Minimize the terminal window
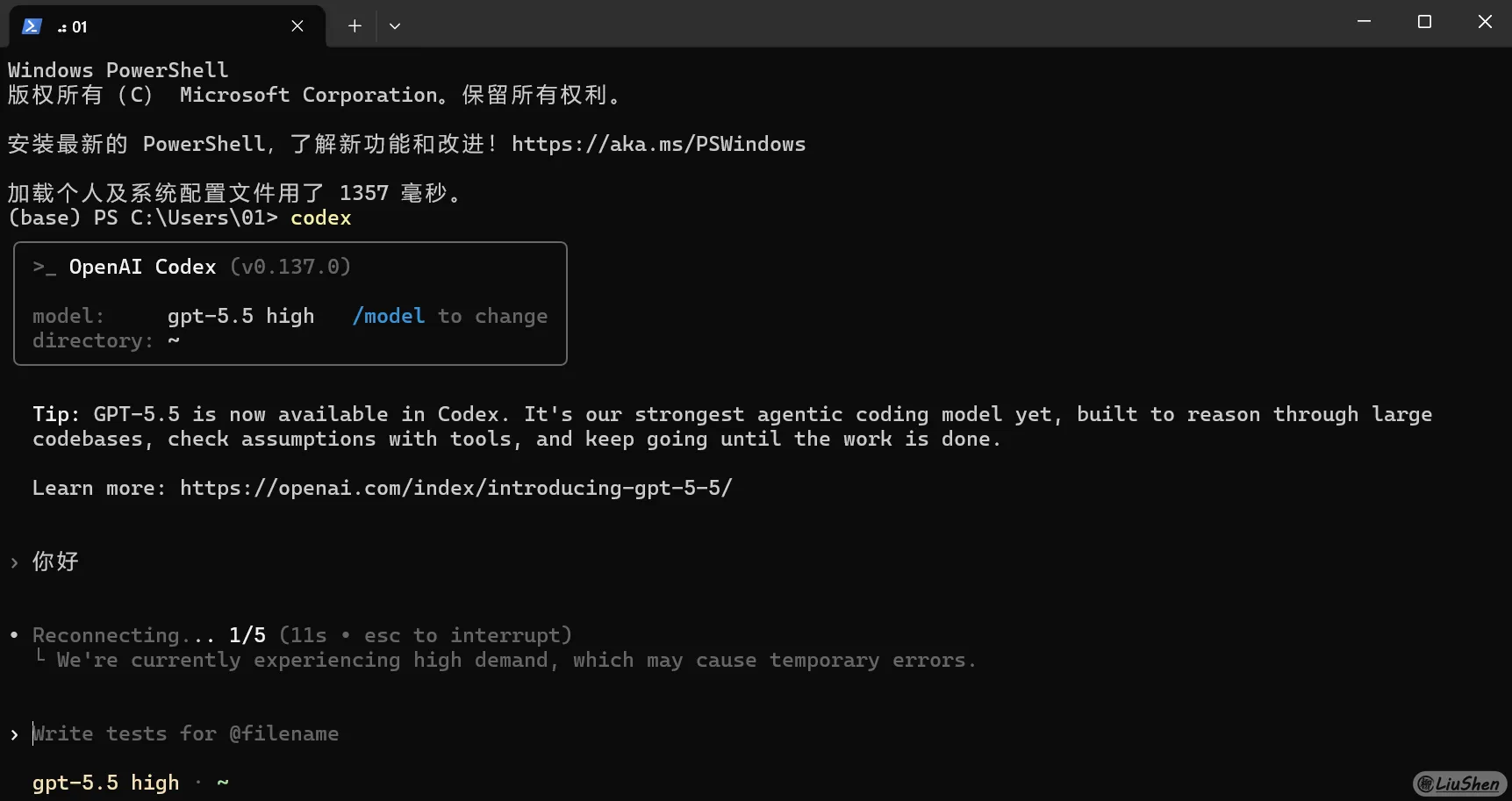The width and height of the screenshot is (1512, 801). pos(1364,22)
